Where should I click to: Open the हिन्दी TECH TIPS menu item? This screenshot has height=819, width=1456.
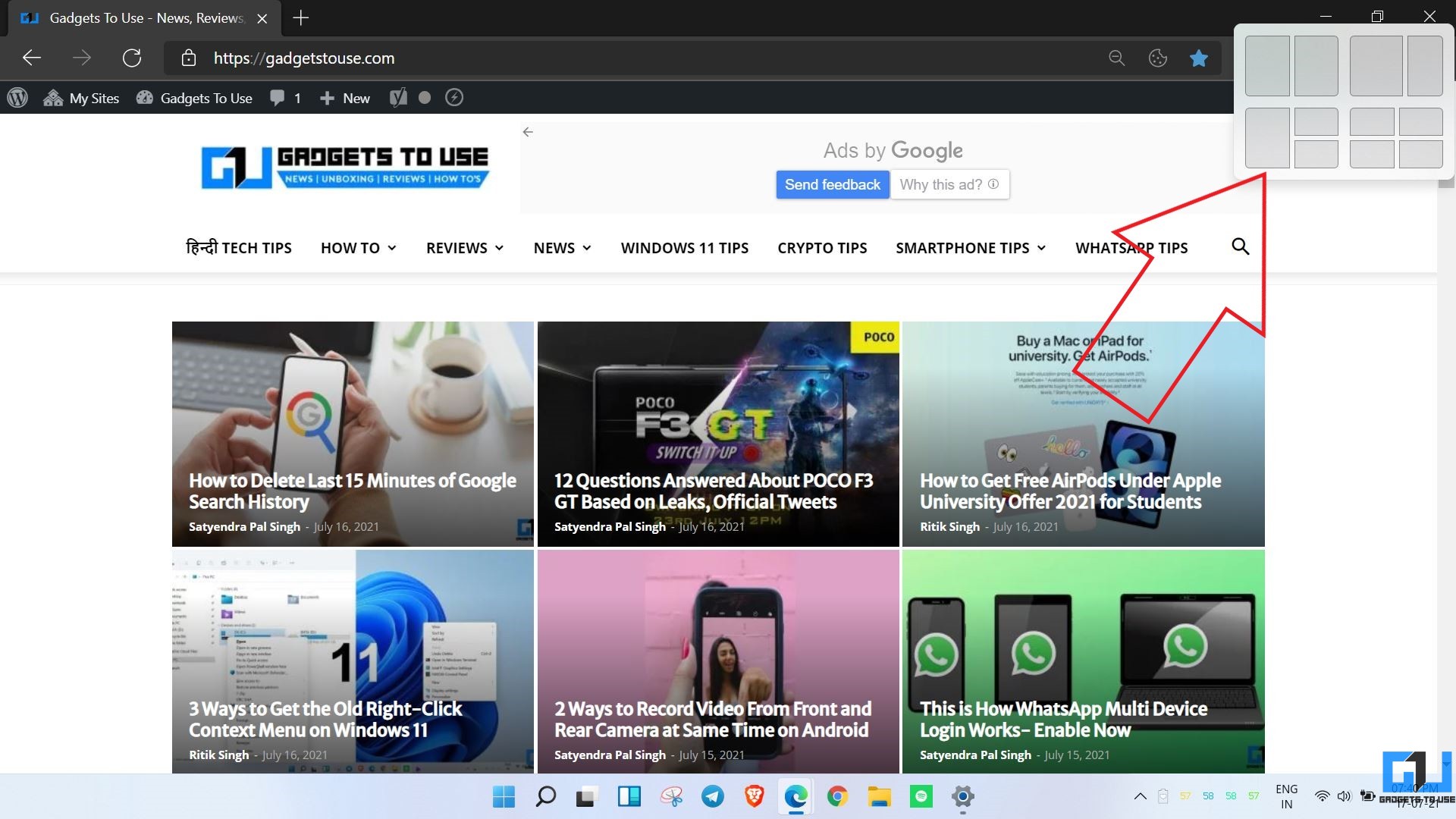tap(239, 248)
